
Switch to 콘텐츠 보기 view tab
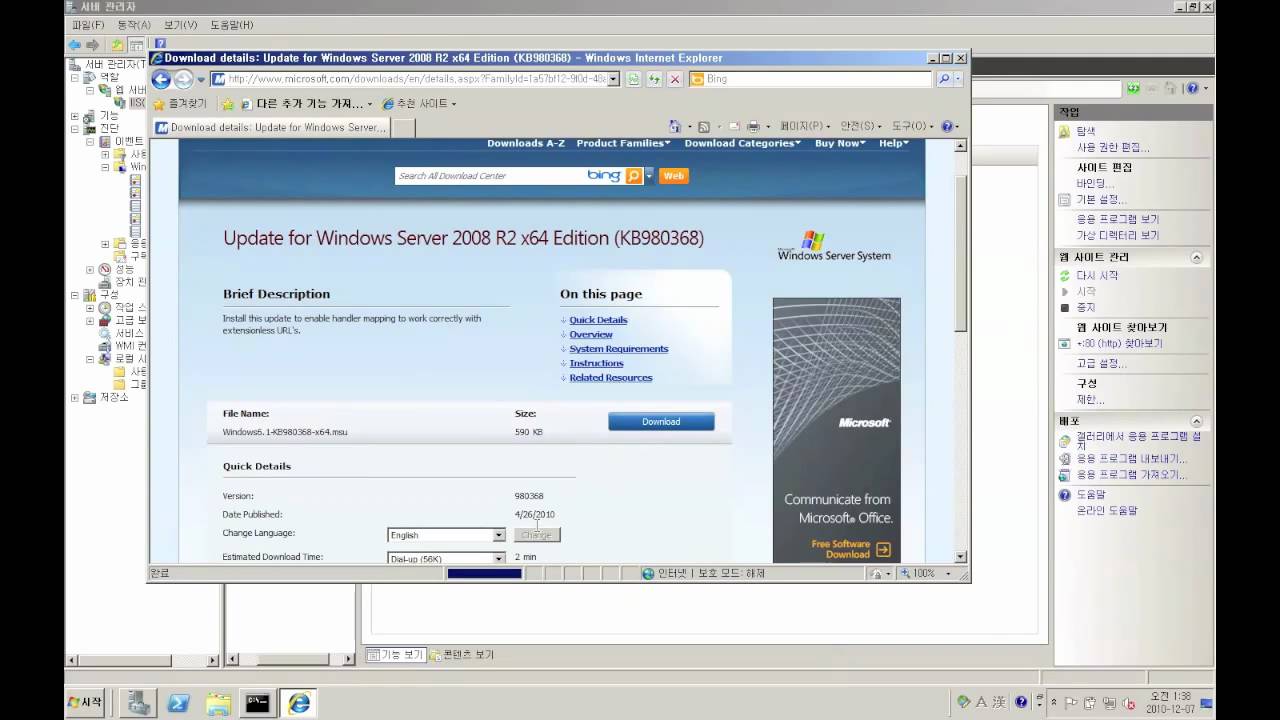pos(462,655)
